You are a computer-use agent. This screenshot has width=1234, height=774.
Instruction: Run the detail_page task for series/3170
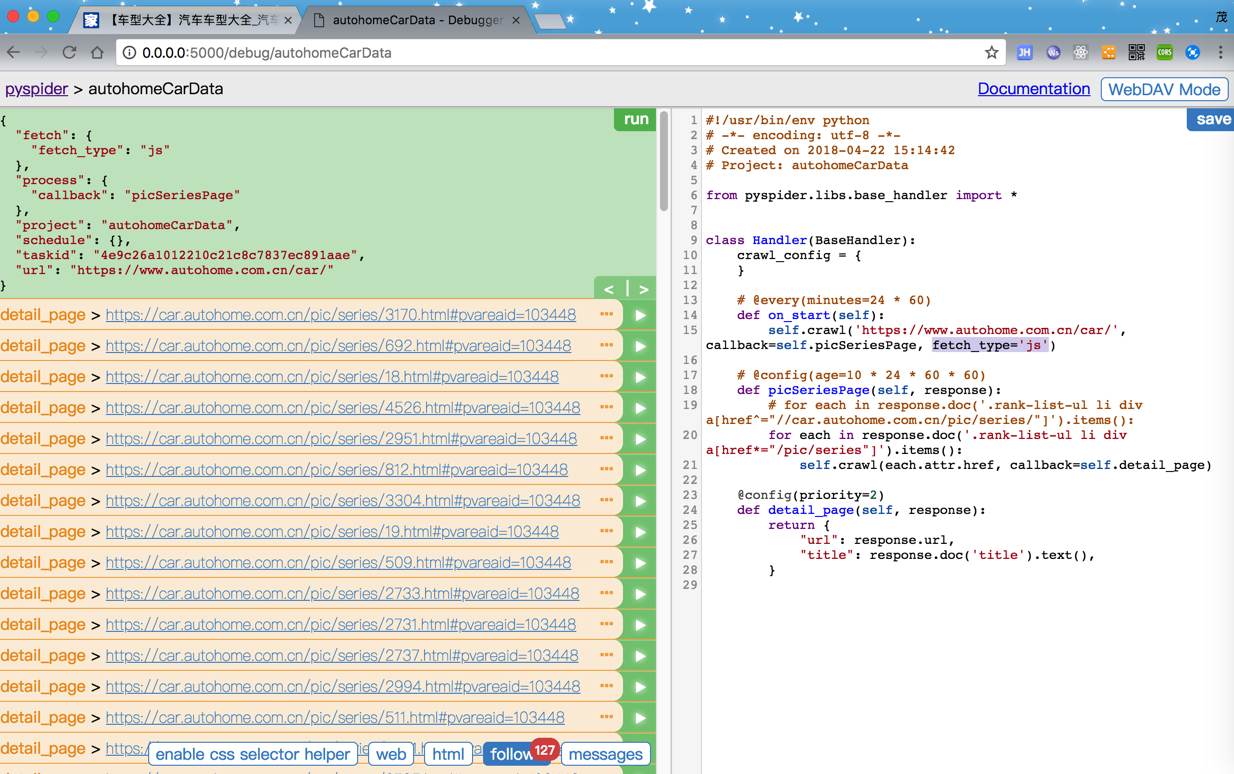coord(640,315)
